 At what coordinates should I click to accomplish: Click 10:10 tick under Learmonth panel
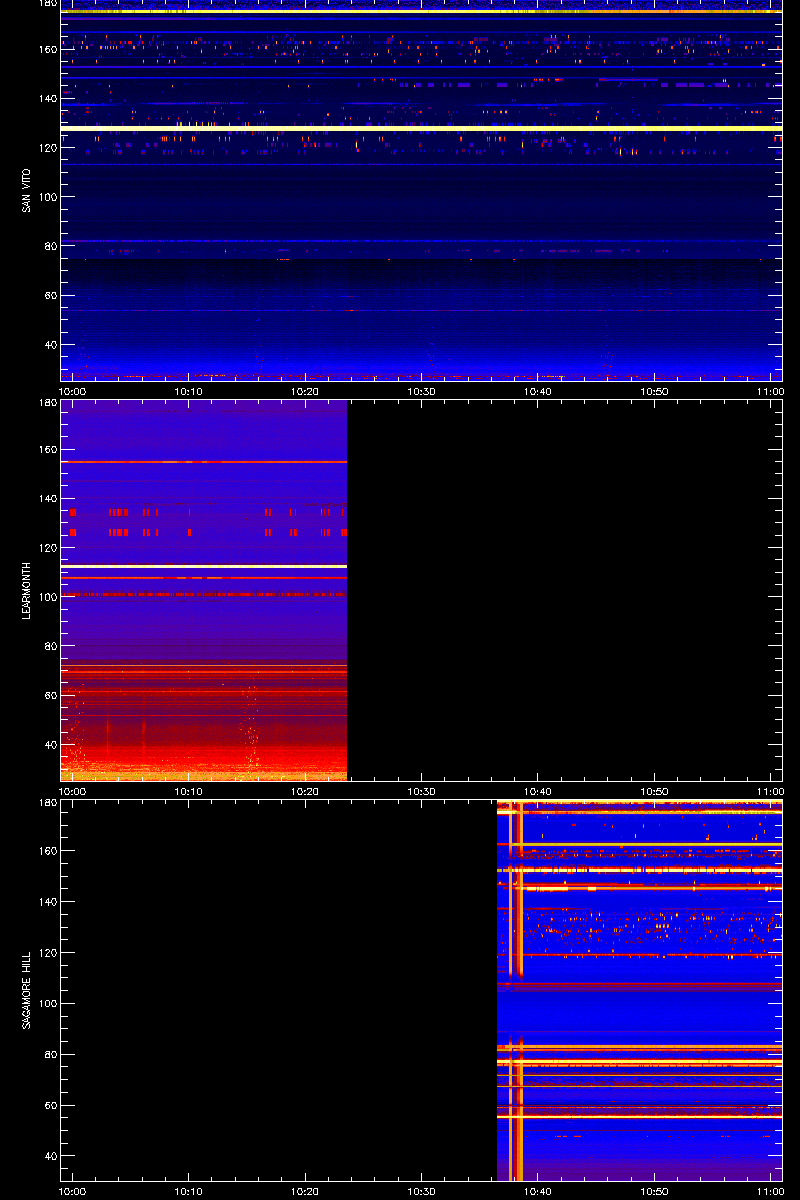tap(188, 791)
